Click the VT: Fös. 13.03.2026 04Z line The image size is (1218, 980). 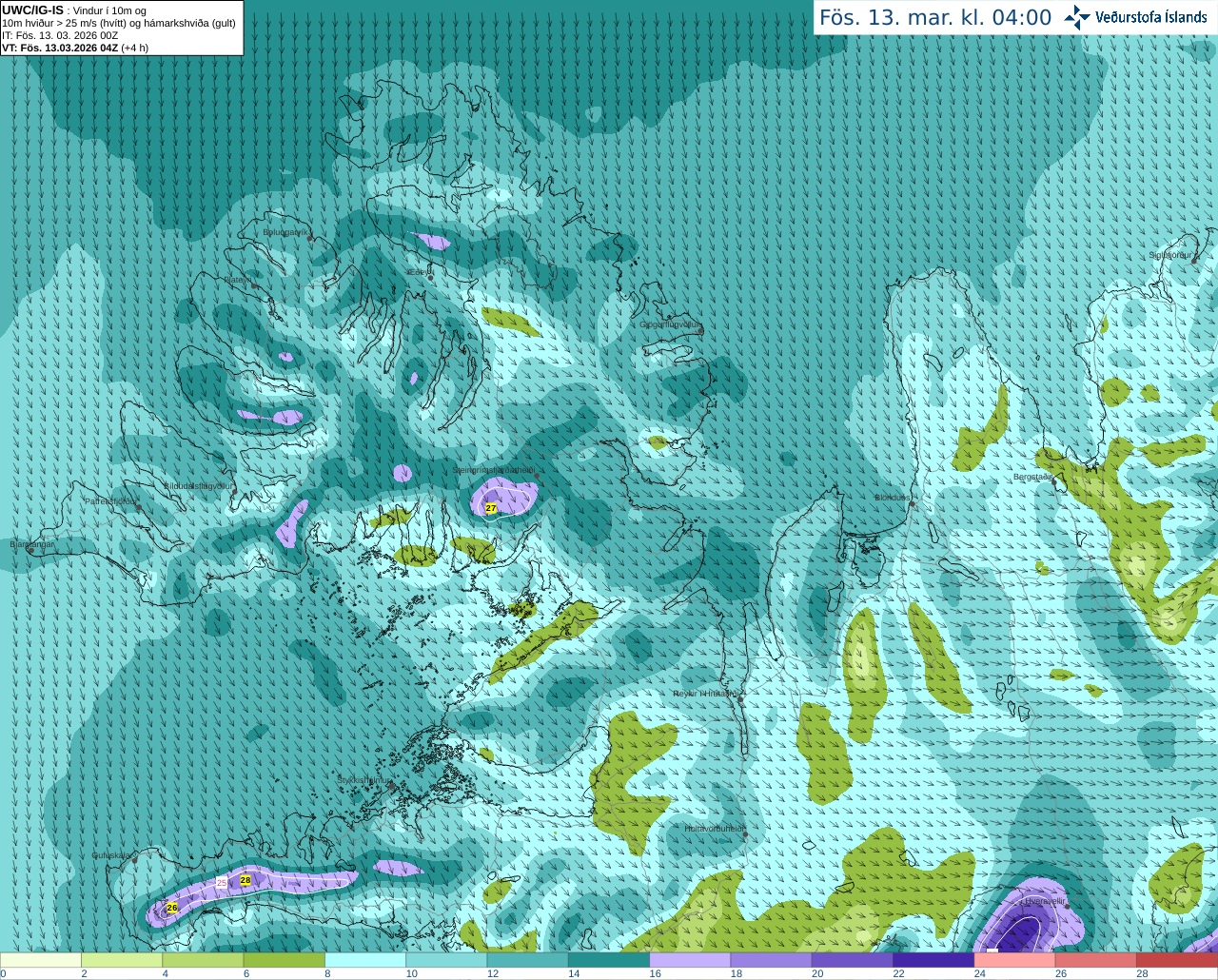point(75,48)
